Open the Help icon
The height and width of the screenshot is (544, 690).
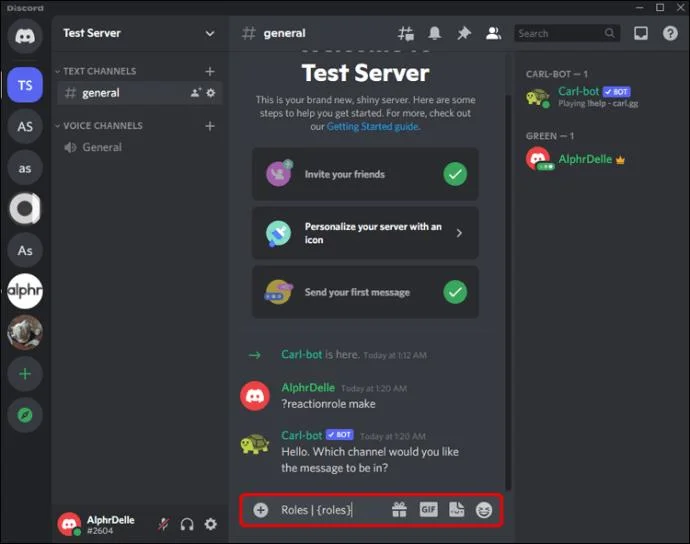[670, 33]
